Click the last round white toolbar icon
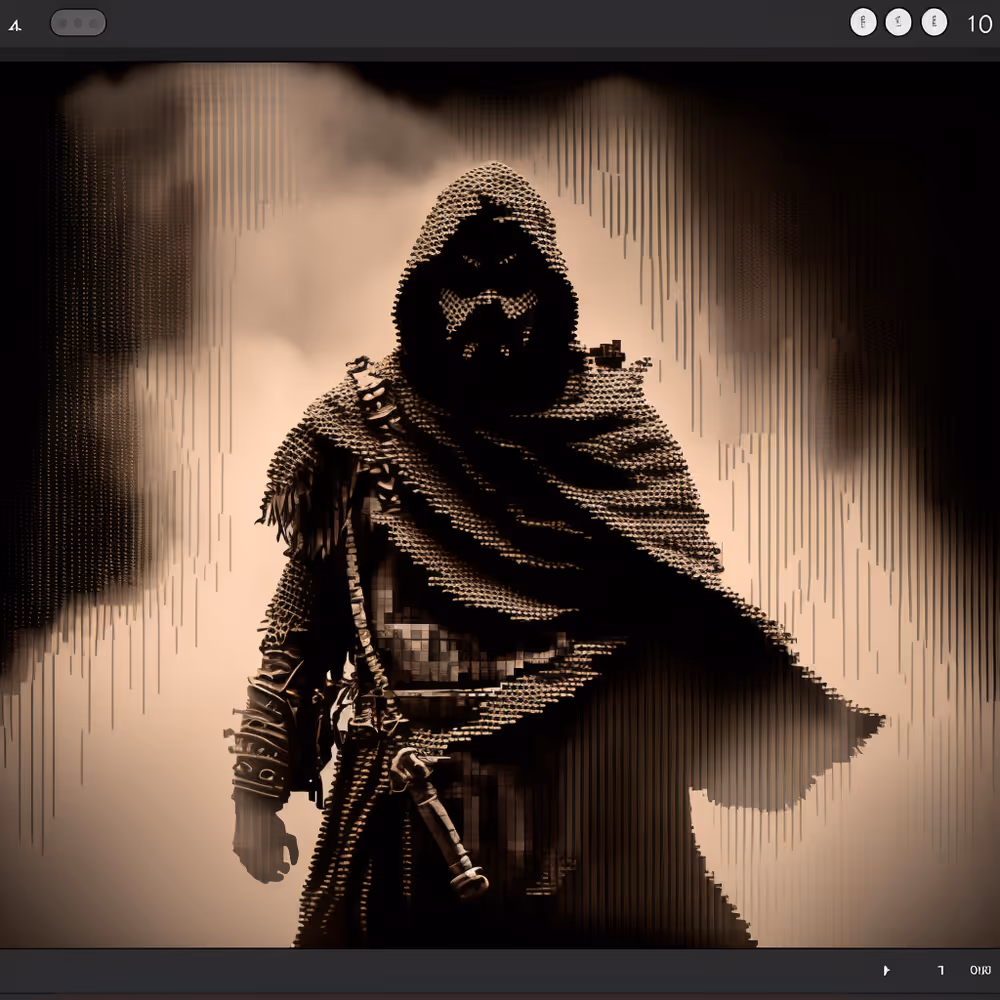 (934, 23)
